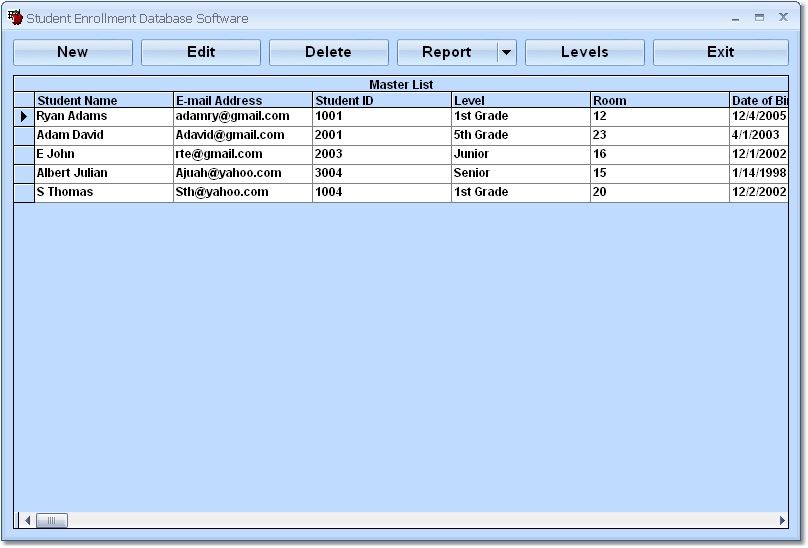Open Edit for the selected student
Image resolution: width=808 pixels, height=548 pixels.
click(200, 52)
